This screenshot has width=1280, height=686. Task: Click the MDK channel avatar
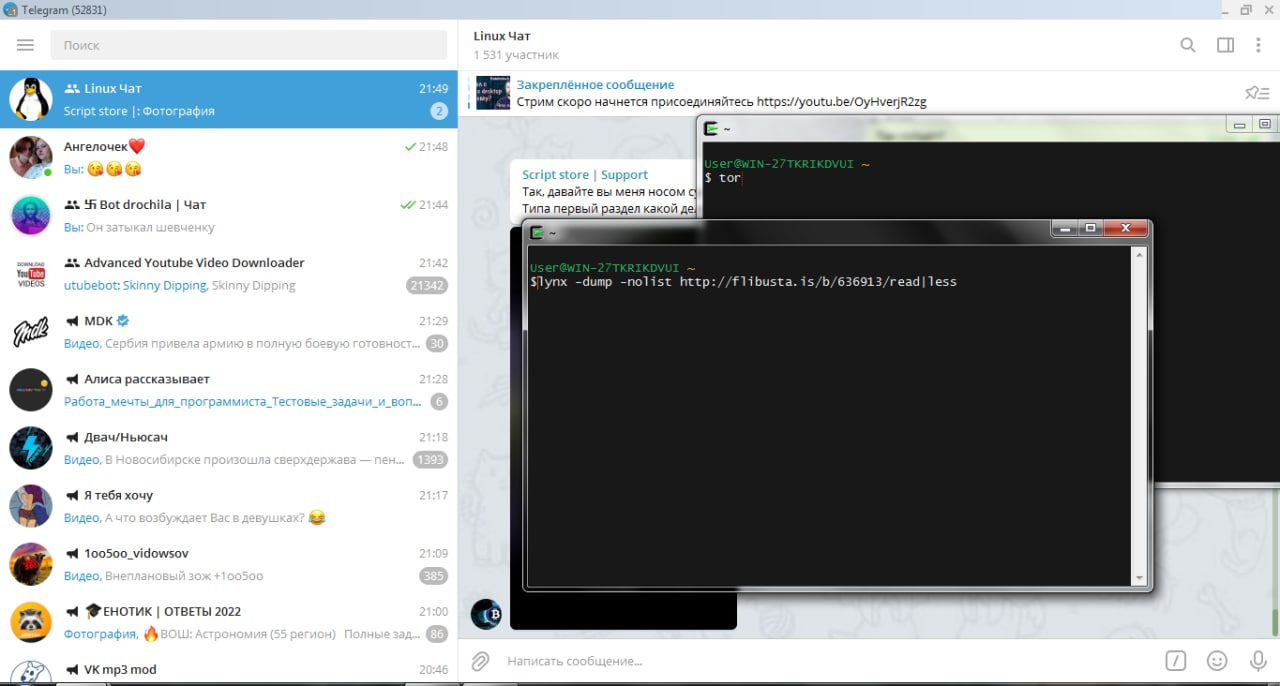[31, 331]
